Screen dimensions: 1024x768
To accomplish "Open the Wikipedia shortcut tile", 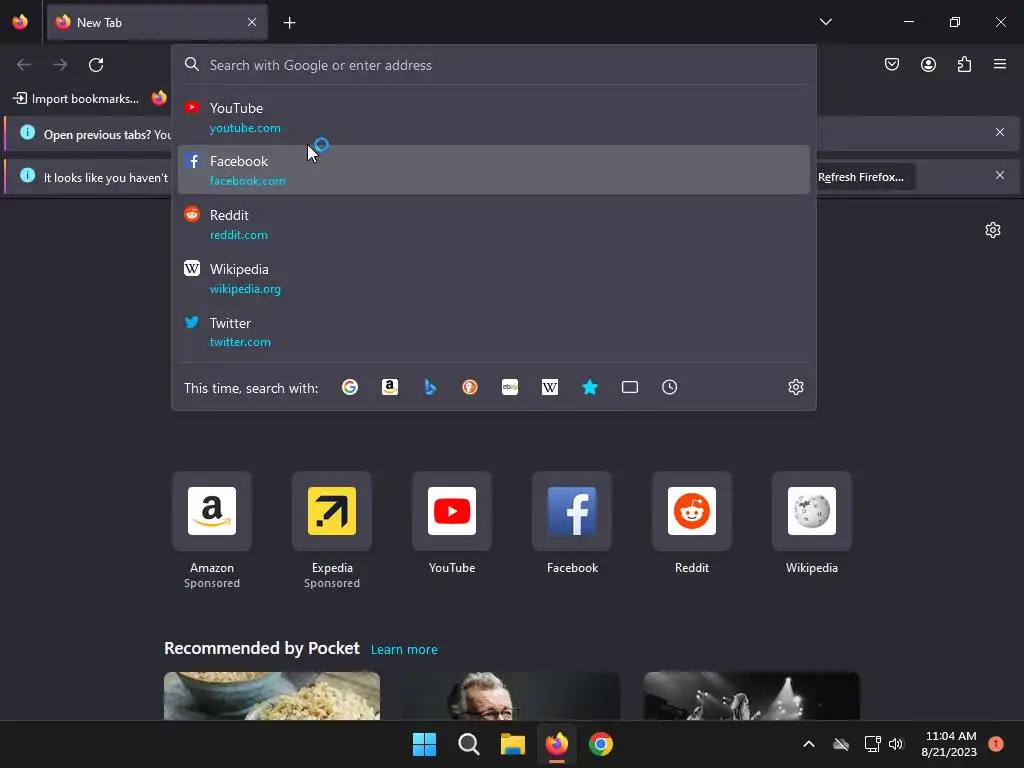I will [812, 511].
